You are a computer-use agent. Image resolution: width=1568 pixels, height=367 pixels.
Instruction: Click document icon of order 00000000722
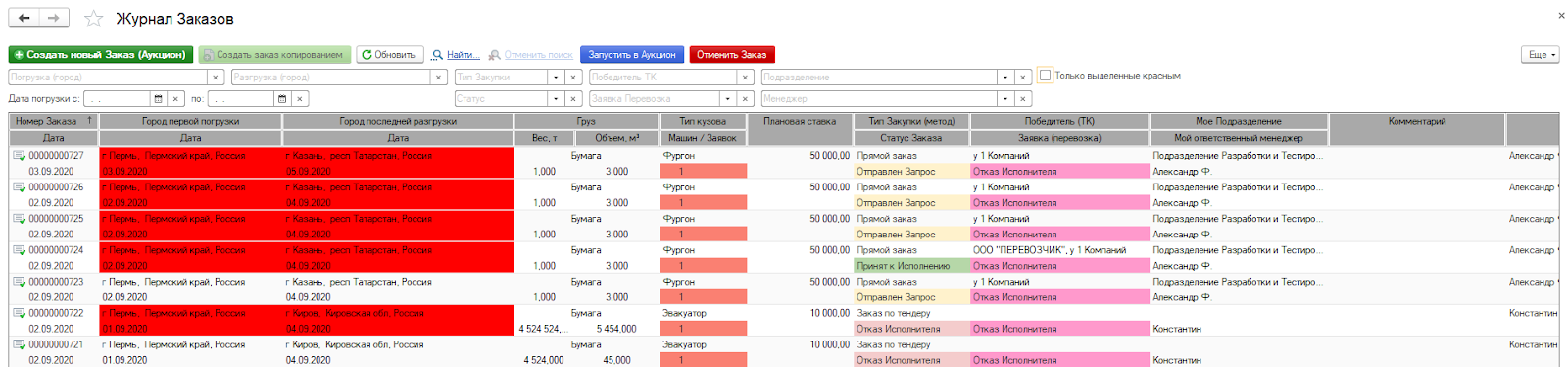[19, 313]
